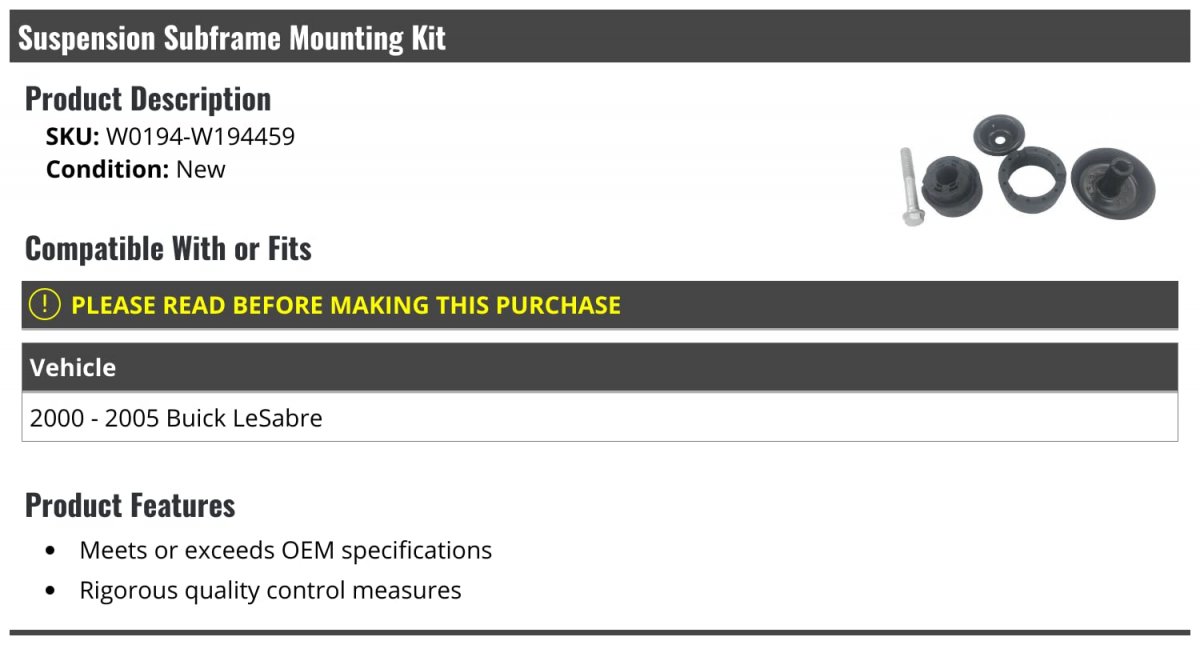Click the "Suspension Subframe Mounting Kit" title bar
The height and width of the screenshot is (645, 1200).
[x=232, y=38]
